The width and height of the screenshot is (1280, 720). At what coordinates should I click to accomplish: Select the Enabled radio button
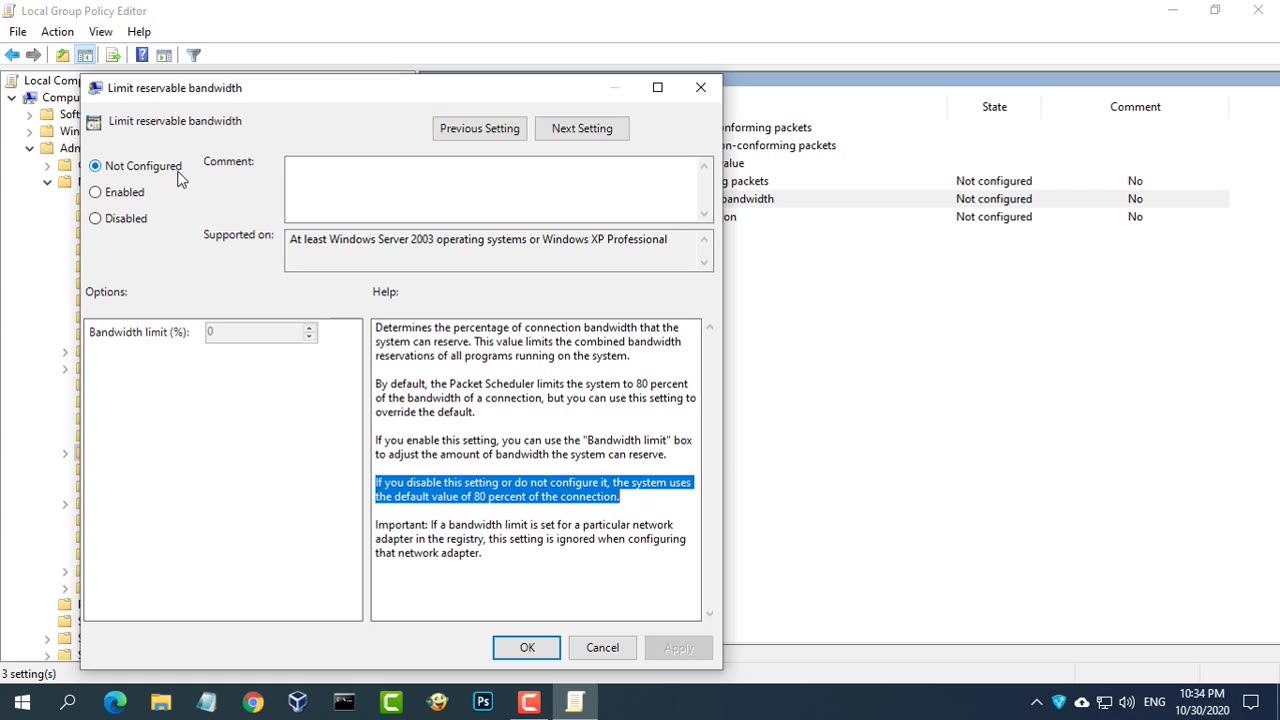pos(95,192)
